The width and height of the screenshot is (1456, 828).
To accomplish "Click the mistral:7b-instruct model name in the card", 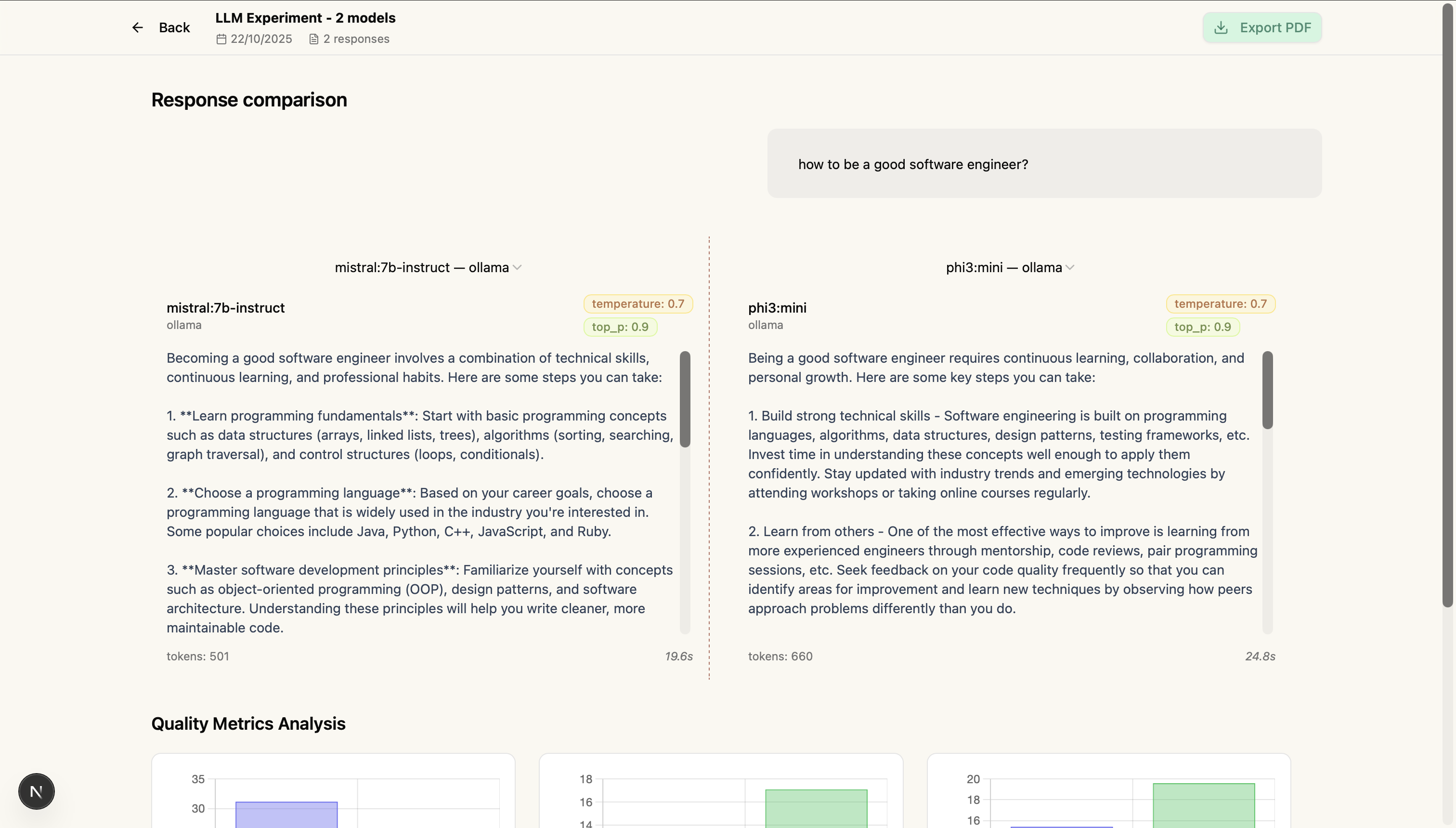I will [x=226, y=308].
